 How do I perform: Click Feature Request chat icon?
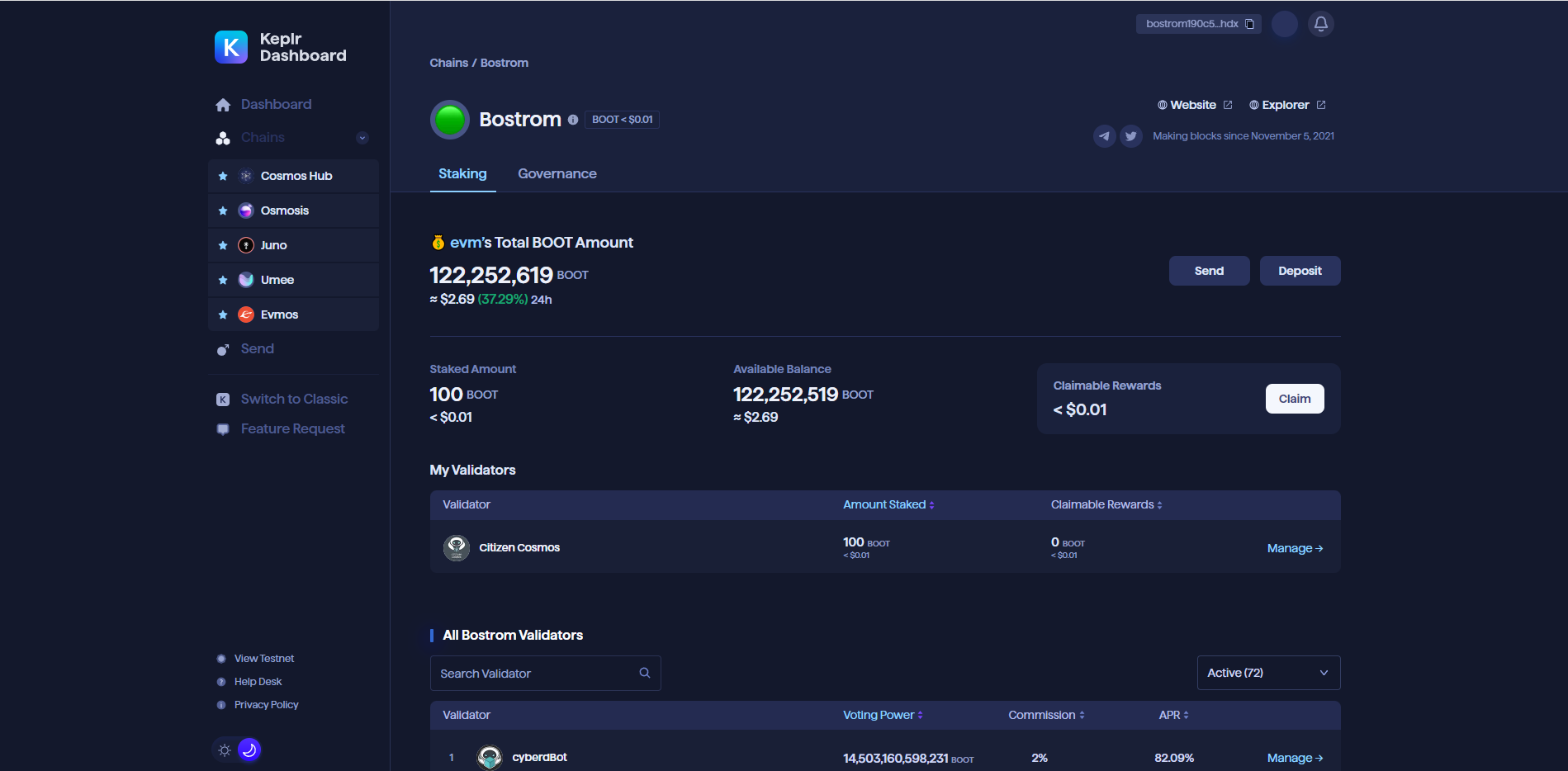point(223,429)
